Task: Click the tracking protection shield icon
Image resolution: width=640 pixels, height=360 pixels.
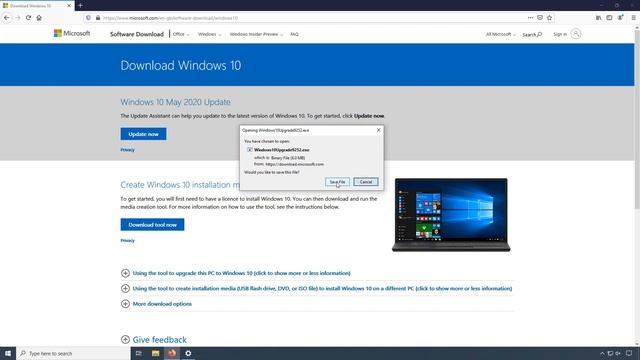Action: pos(89,18)
